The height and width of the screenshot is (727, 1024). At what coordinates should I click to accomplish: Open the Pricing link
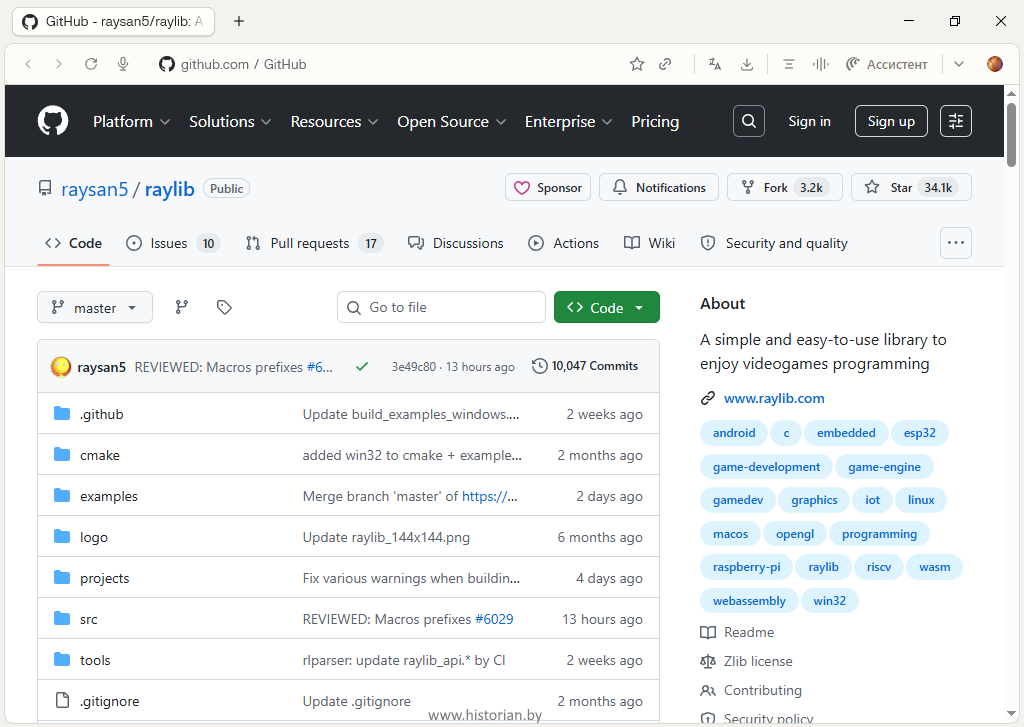(655, 121)
